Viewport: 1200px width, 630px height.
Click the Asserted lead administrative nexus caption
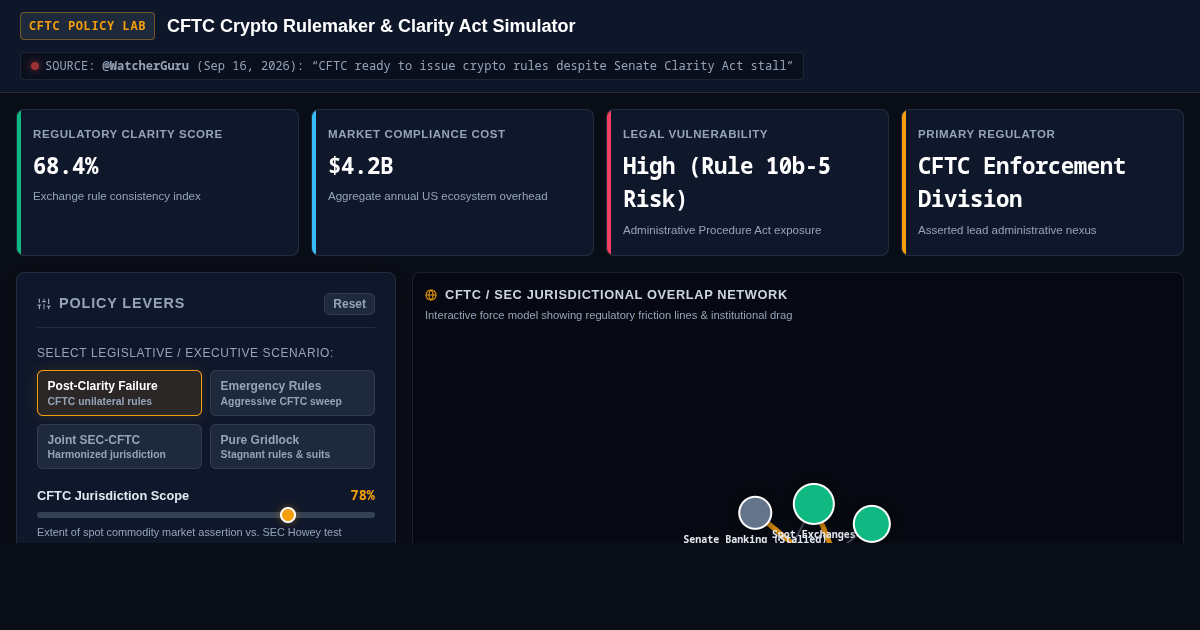[x=1007, y=230]
